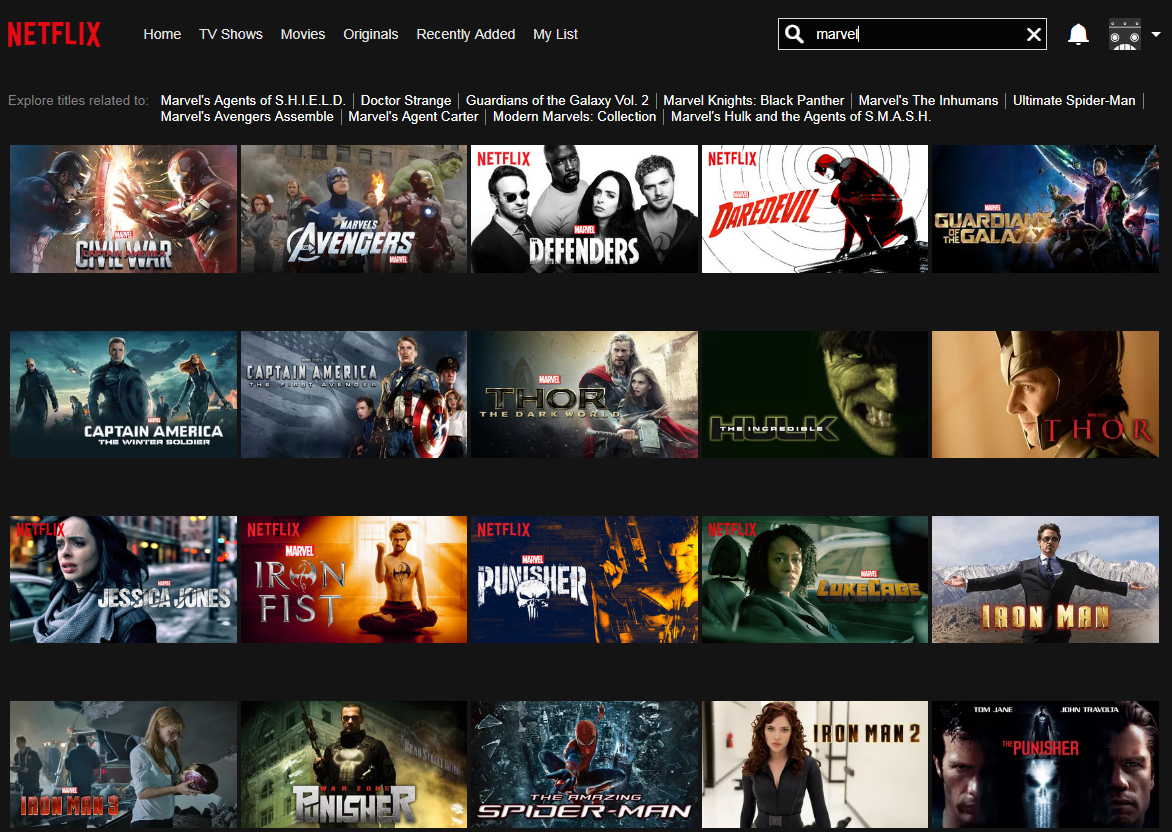Open the Netflix Punisher series thumbnail
This screenshot has height=832, width=1172.
point(585,579)
